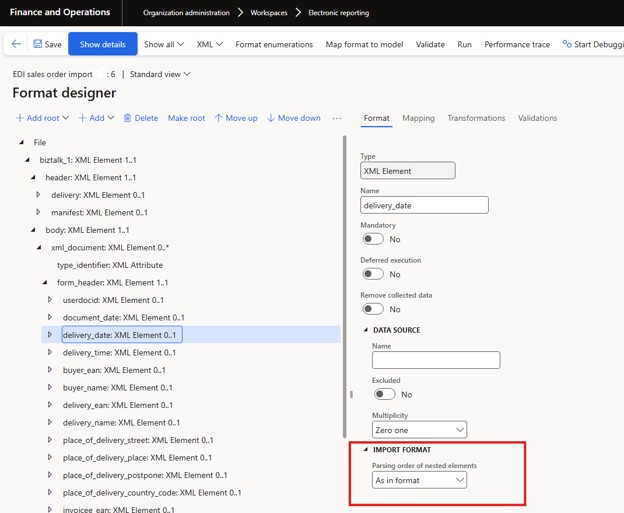
Task: Collapse the DATA SOURCE section
Action: click(x=366, y=330)
